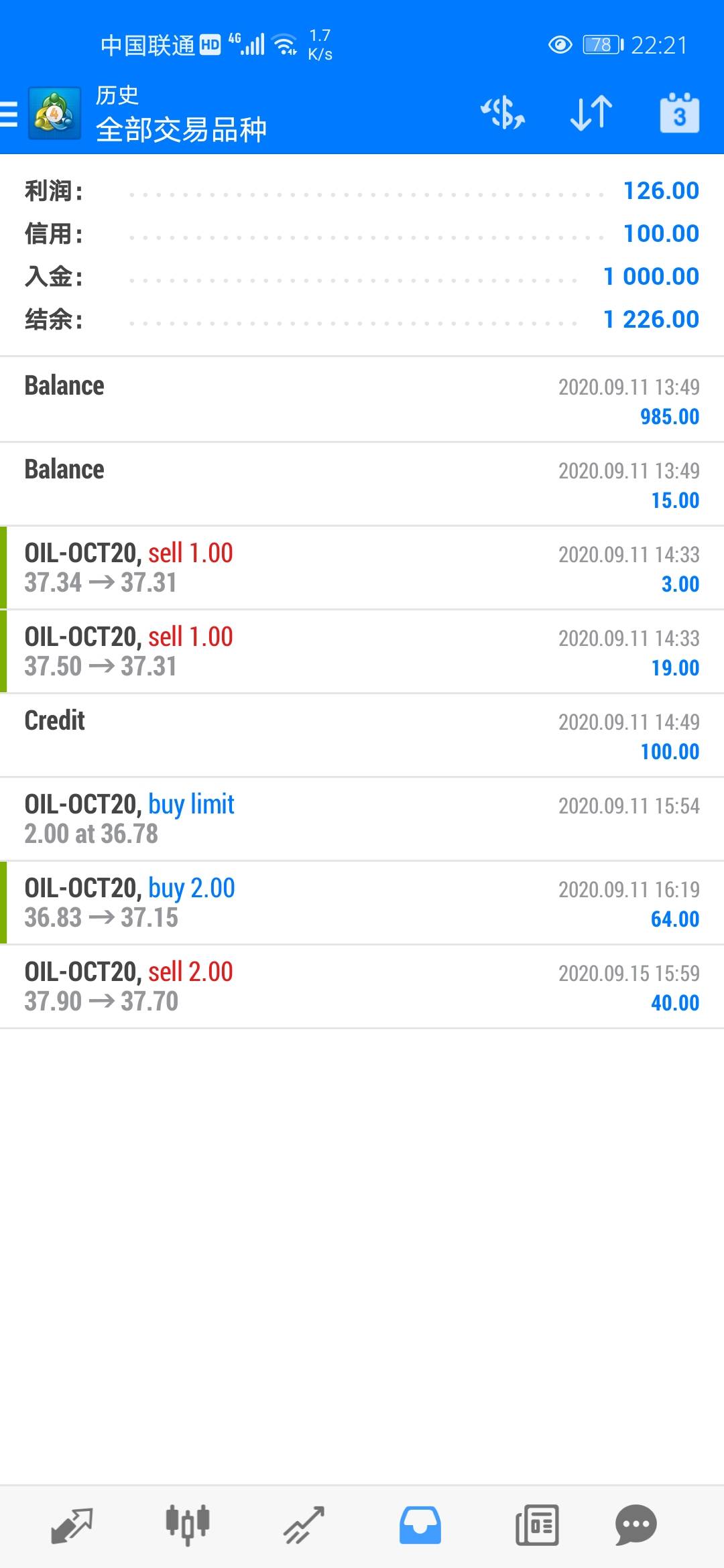This screenshot has height=1568, width=724.
Task: Open the chat messages tab
Action: [x=636, y=1525]
